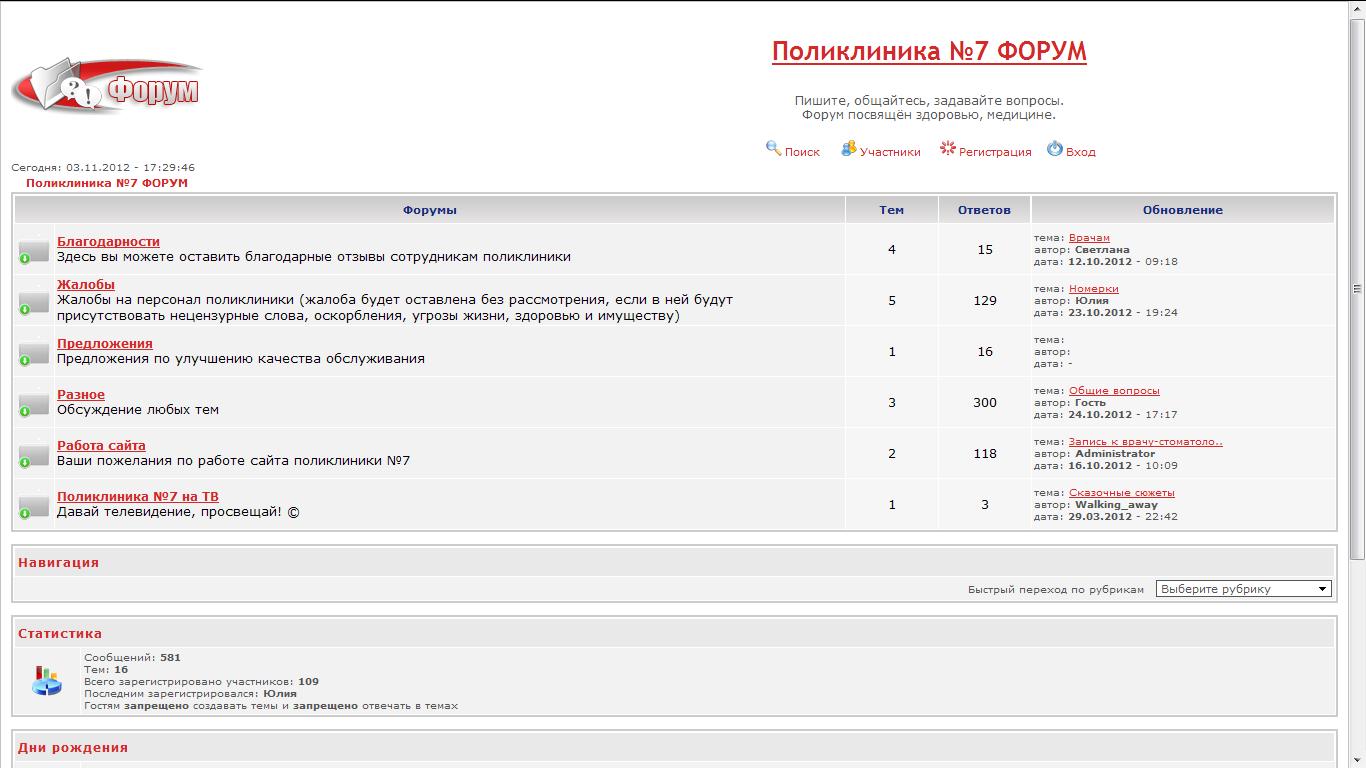The height and width of the screenshot is (768, 1366).
Task: Open the Работа сайта forum
Action: pyautogui.click(x=101, y=445)
